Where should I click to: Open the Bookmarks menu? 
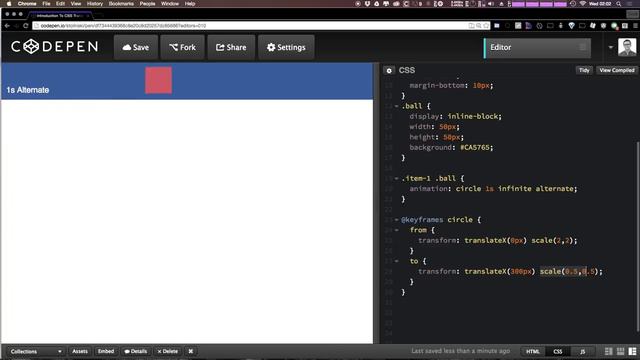pos(121,4)
